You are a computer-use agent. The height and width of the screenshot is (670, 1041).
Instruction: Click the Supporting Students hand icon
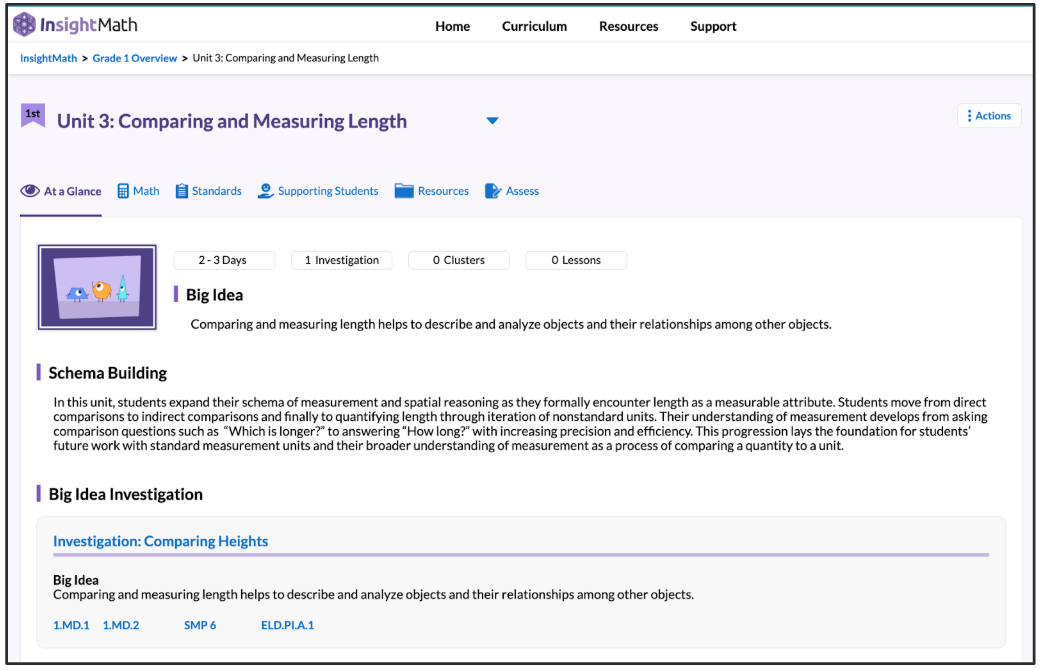[x=265, y=191]
